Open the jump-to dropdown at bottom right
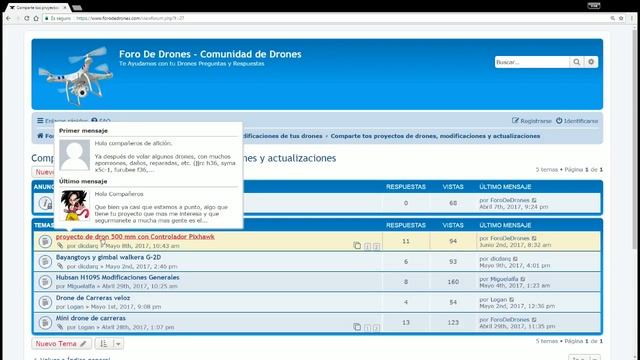The image size is (640, 360). 584,358
